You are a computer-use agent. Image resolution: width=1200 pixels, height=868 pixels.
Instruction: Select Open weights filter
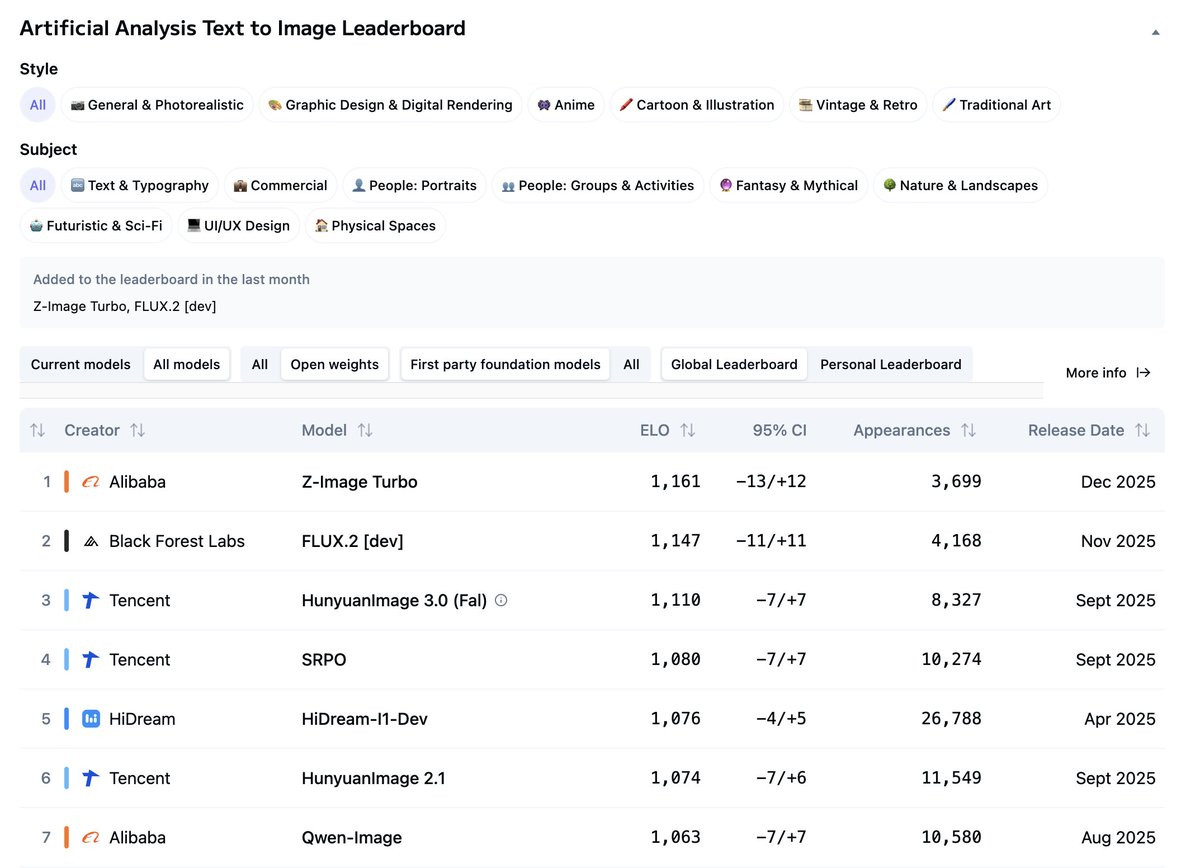pyautogui.click(x=334, y=364)
